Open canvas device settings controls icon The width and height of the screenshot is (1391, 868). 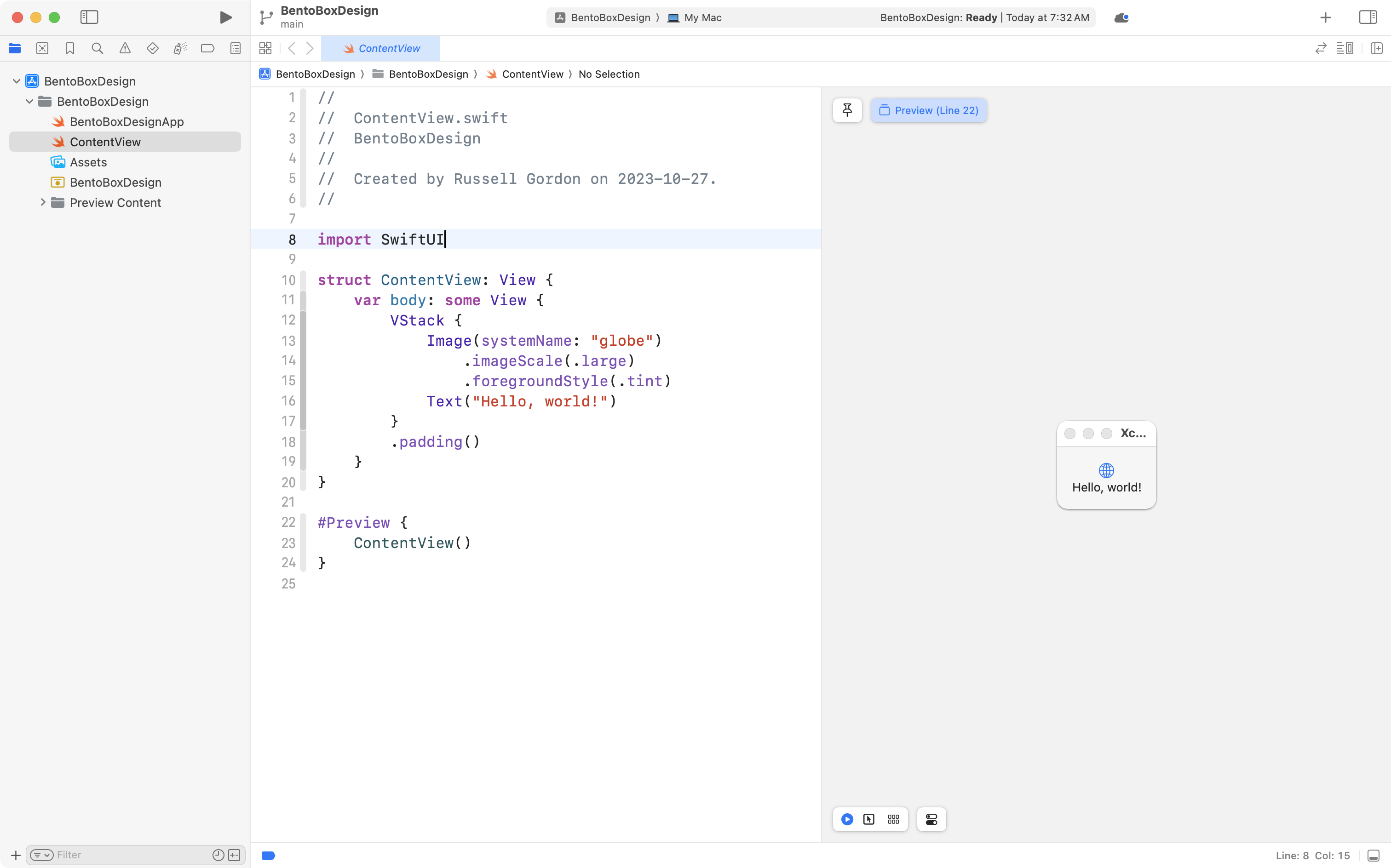coord(931,819)
